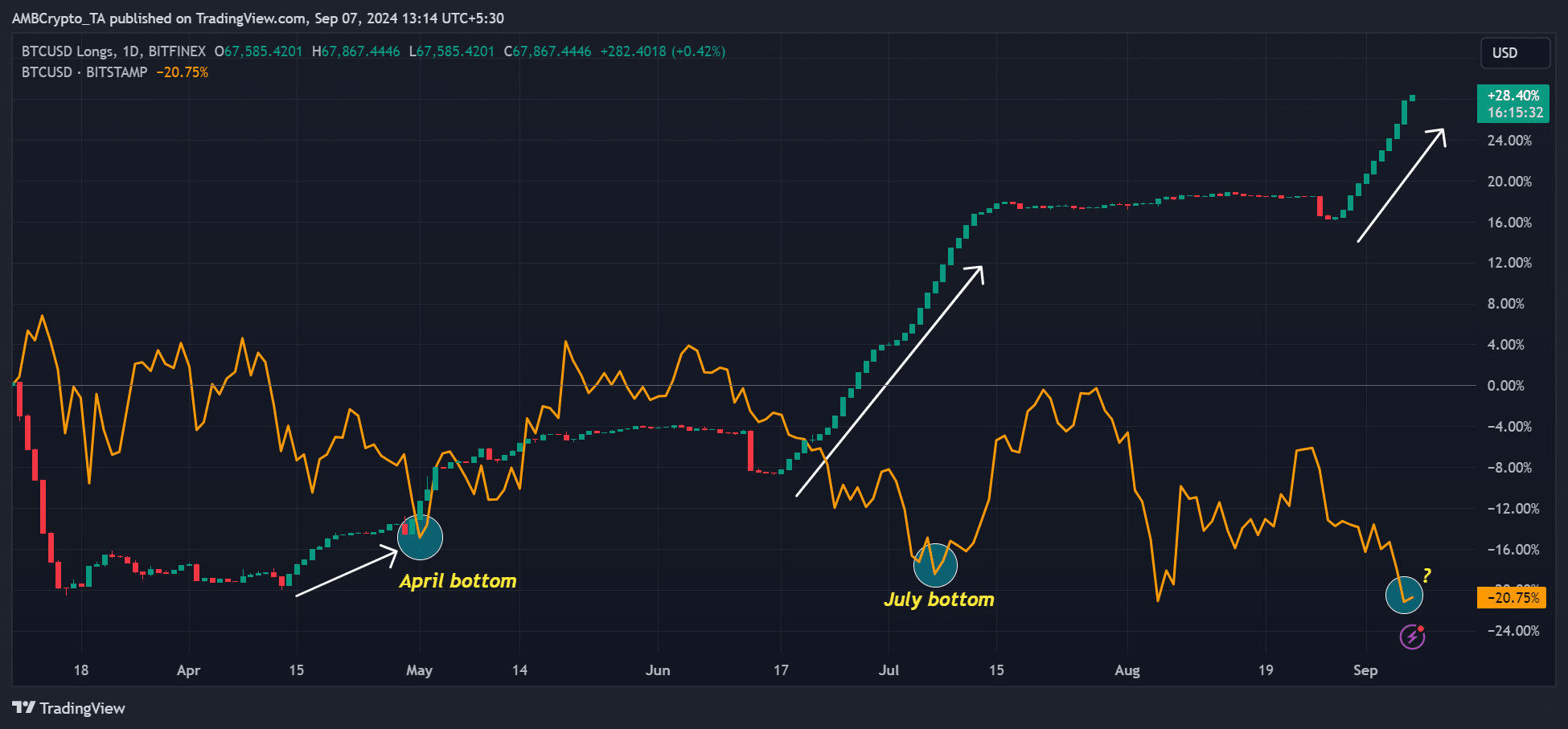Image resolution: width=1568 pixels, height=729 pixels.
Task: Select the +28.40% price label
Action: [x=1513, y=96]
